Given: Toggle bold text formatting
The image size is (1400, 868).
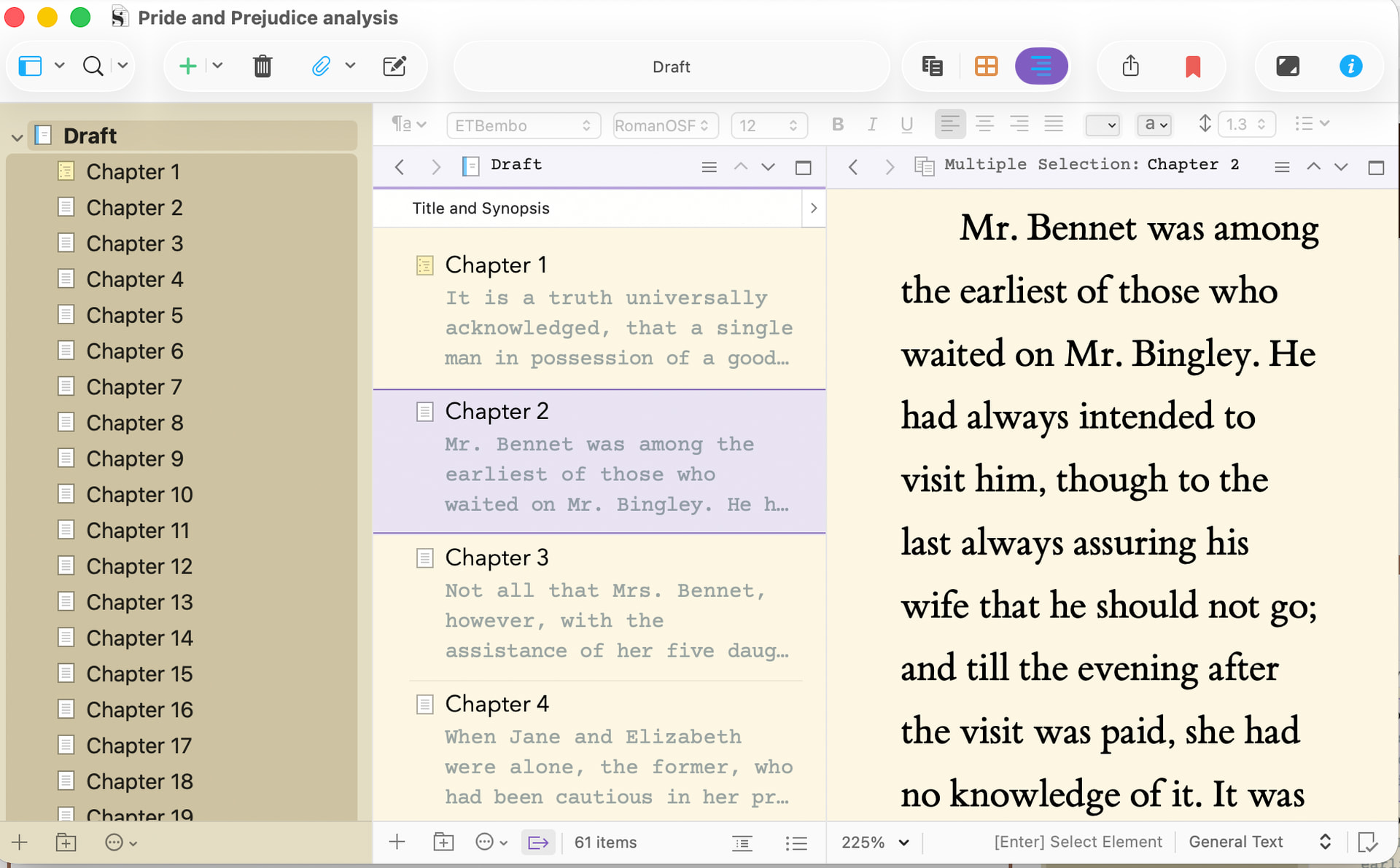Looking at the screenshot, I should (838, 125).
